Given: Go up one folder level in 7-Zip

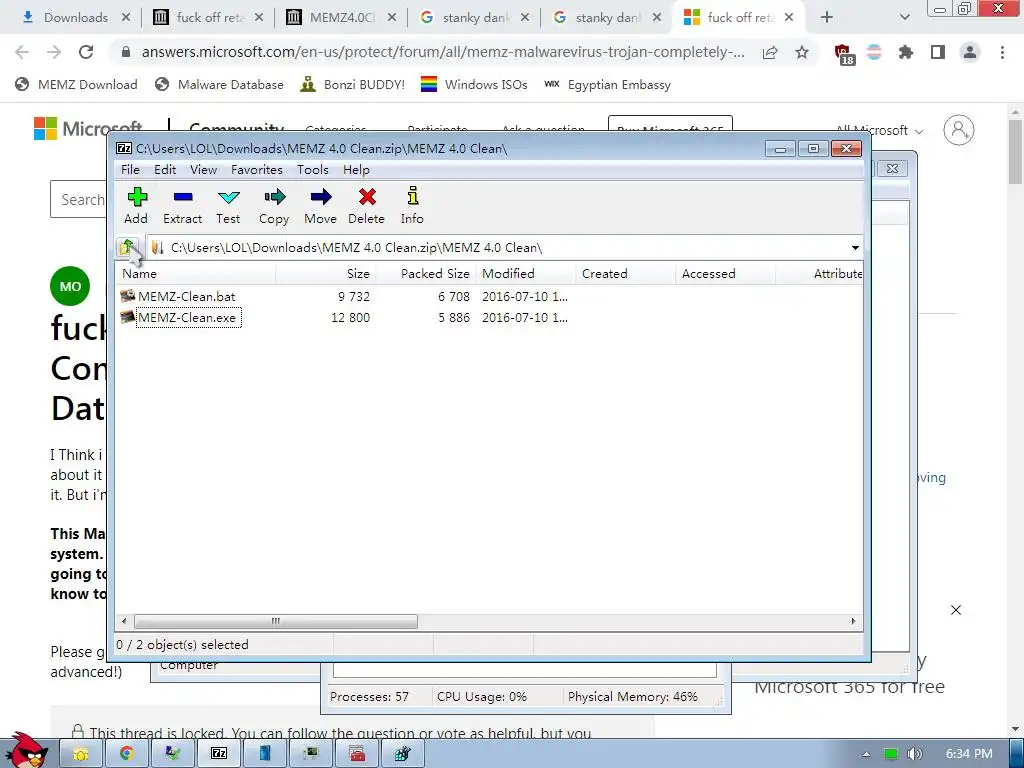Looking at the screenshot, I should tap(127, 248).
